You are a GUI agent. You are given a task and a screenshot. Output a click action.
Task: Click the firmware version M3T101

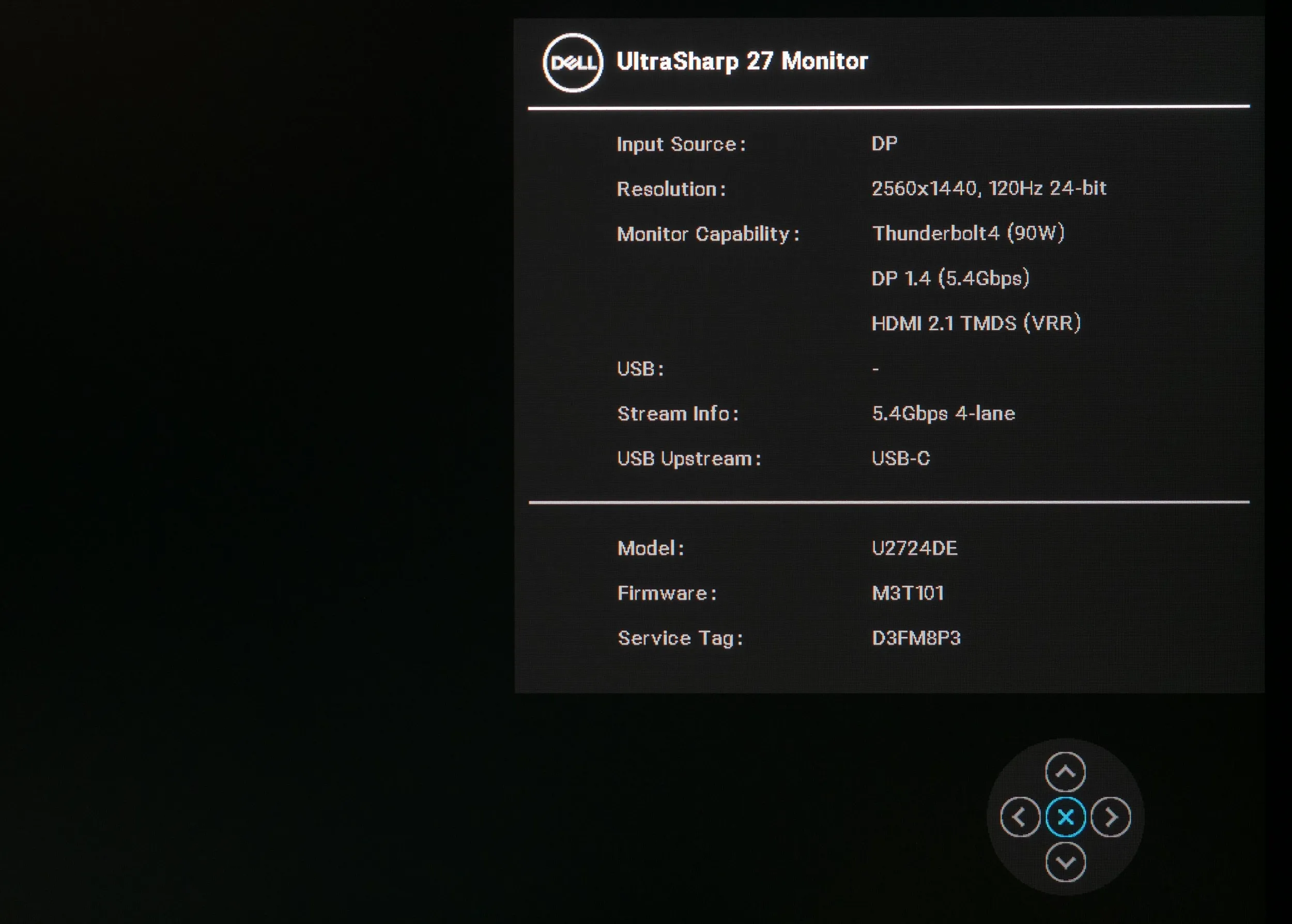tap(908, 593)
